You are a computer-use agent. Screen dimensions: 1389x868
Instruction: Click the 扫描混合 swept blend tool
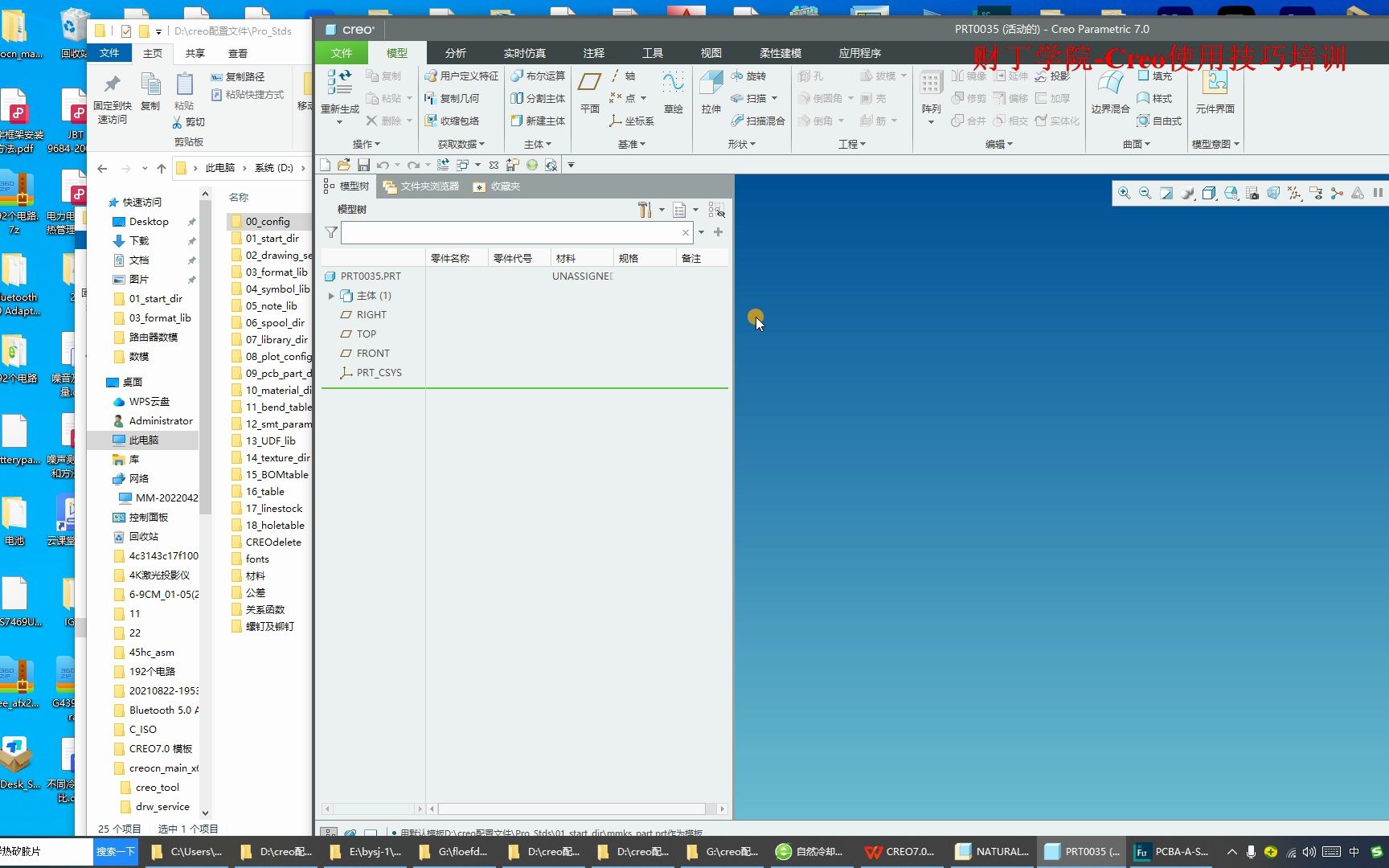(758, 121)
